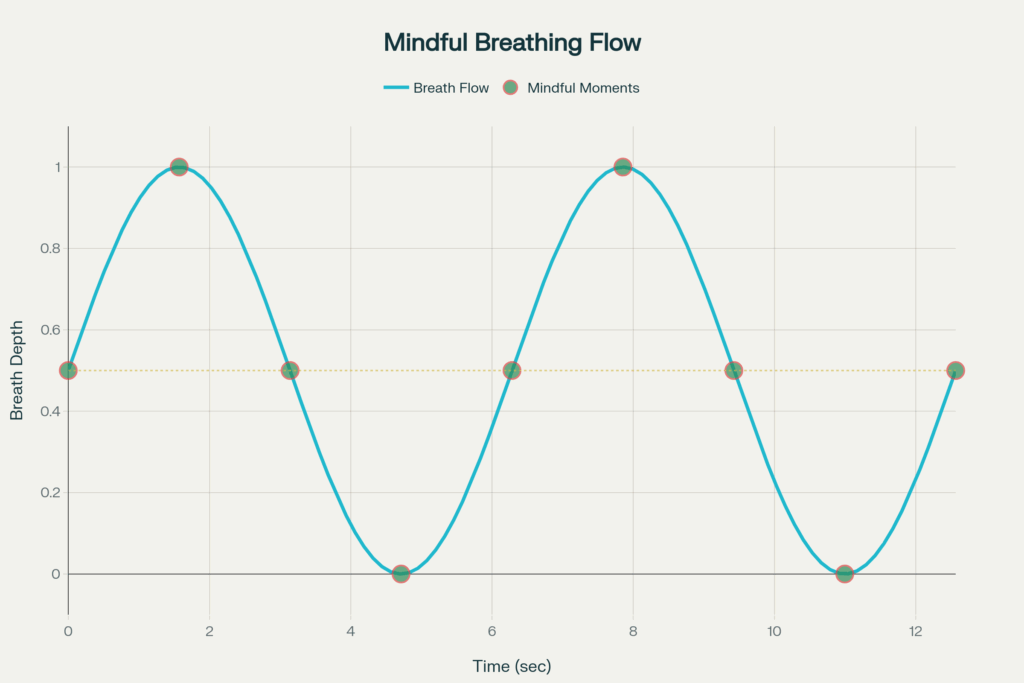Select the midpoint marker near 9.4 seconds

pos(734,370)
